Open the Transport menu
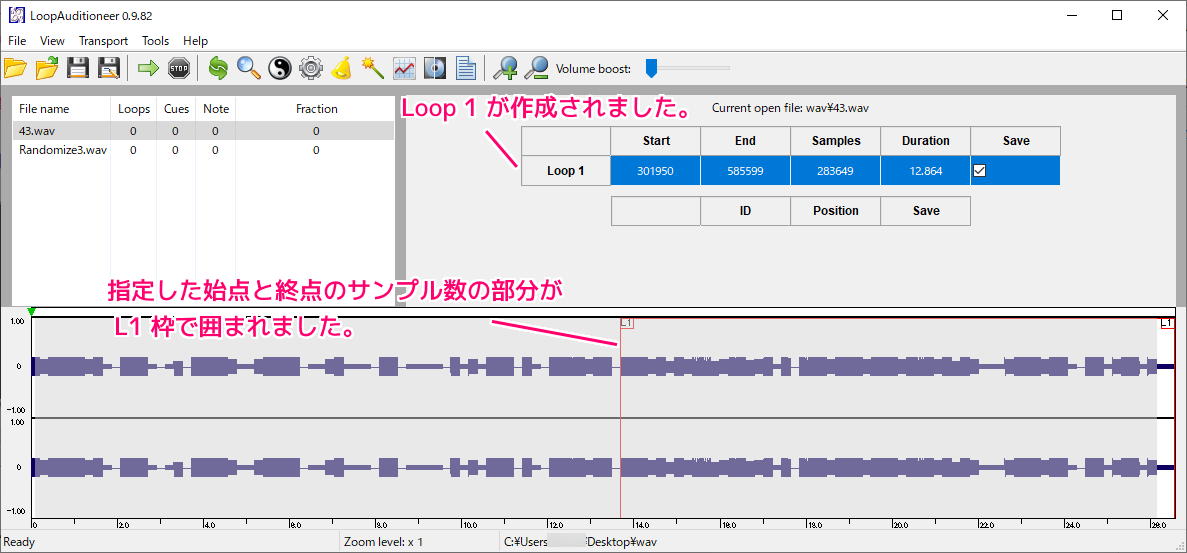Image resolution: width=1187 pixels, height=553 pixels. pos(103,41)
